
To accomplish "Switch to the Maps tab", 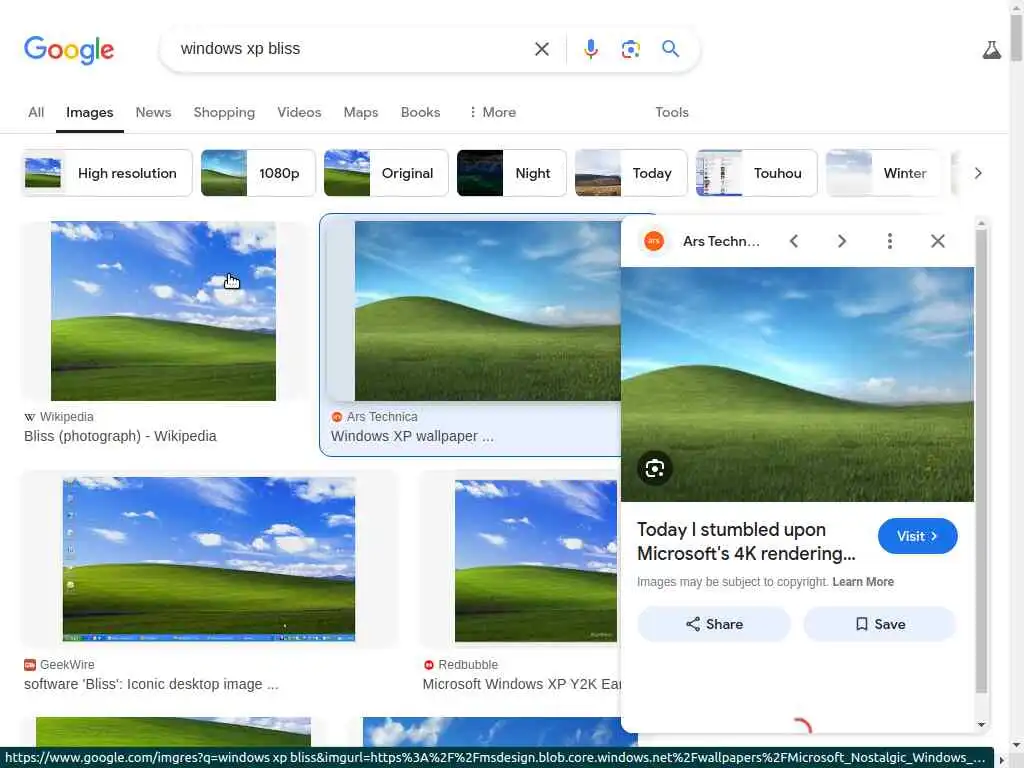I will click(360, 112).
